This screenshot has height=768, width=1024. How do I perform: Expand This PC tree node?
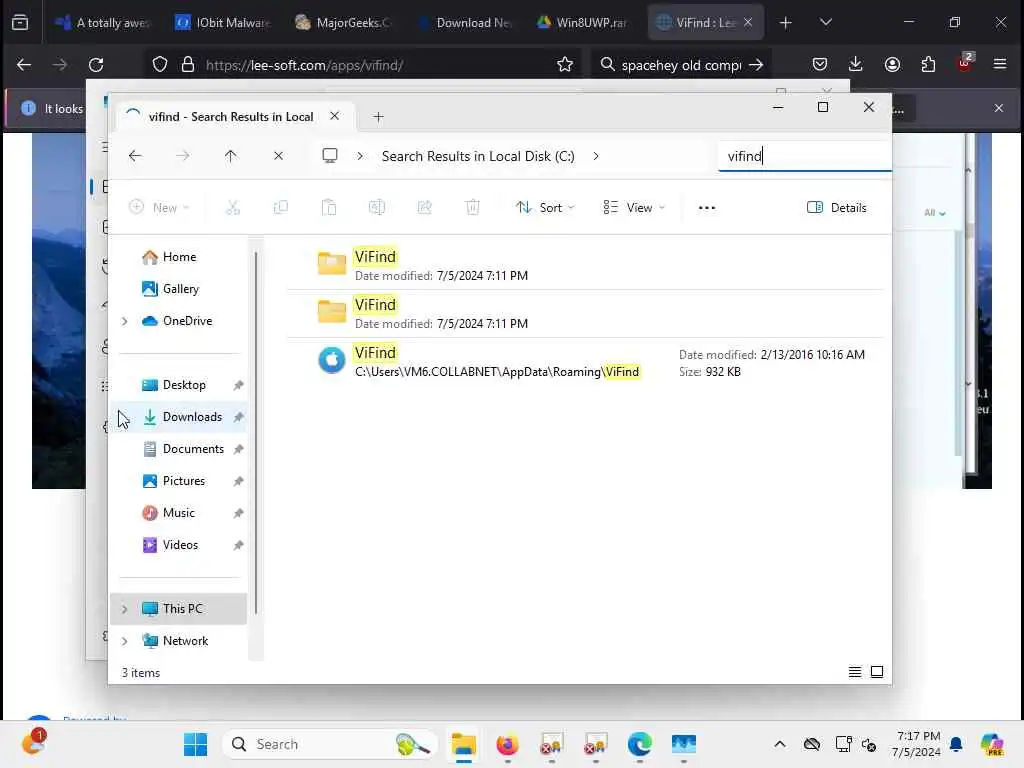[125, 609]
